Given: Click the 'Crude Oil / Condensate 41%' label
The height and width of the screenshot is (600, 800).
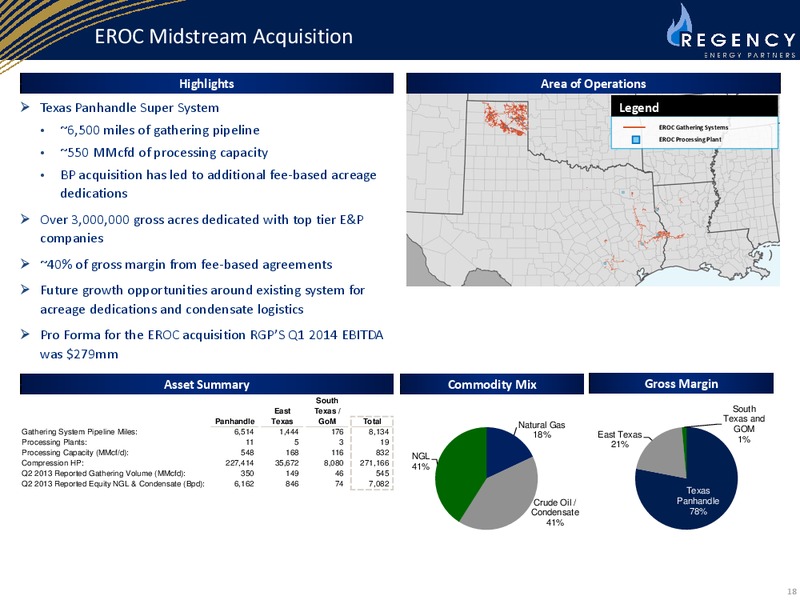Looking at the screenshot, I should coord(555,512).
